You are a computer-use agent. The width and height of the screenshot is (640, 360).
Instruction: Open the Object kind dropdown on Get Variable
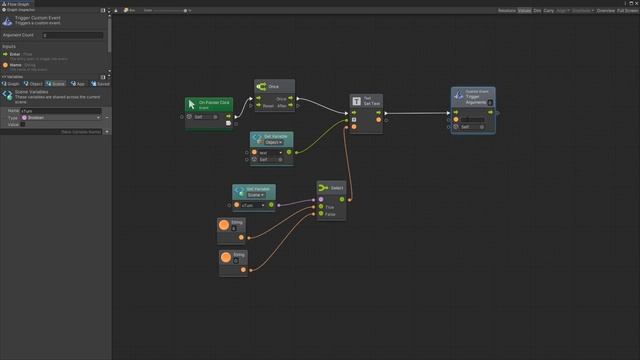pyautogui.click(x=273, y=142)
